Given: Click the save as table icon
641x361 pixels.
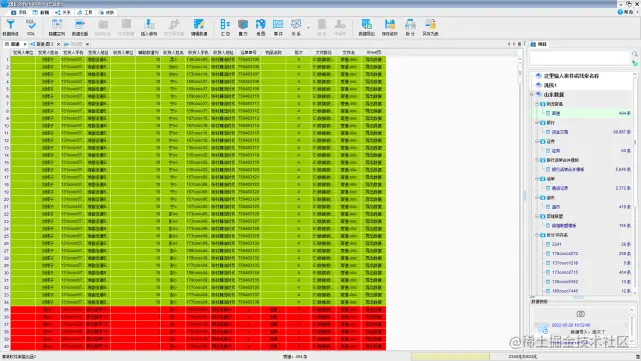Looking at the screenshot, I should tap(430, 27).
